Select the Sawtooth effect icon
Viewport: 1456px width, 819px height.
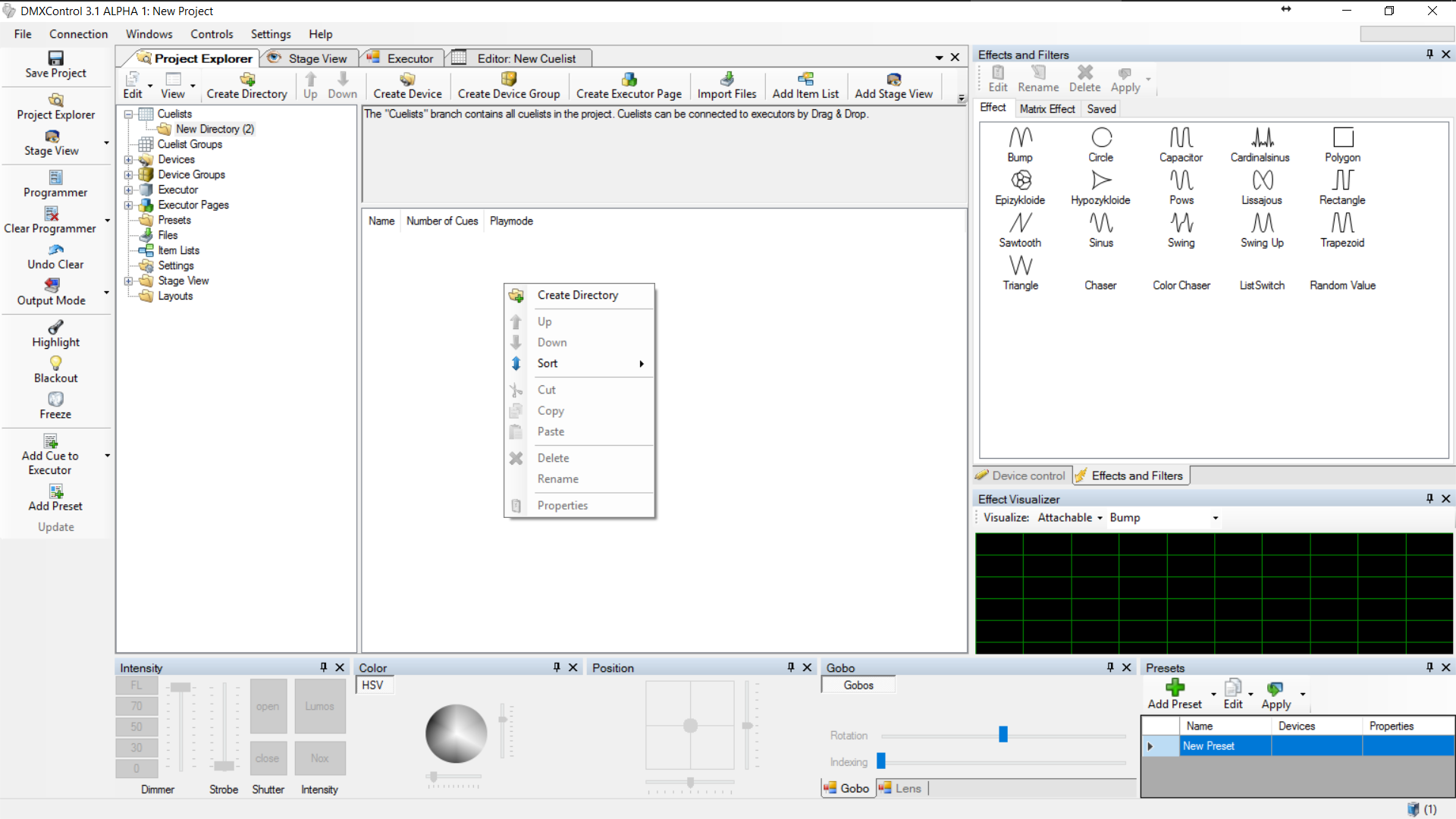(1020, 223)
